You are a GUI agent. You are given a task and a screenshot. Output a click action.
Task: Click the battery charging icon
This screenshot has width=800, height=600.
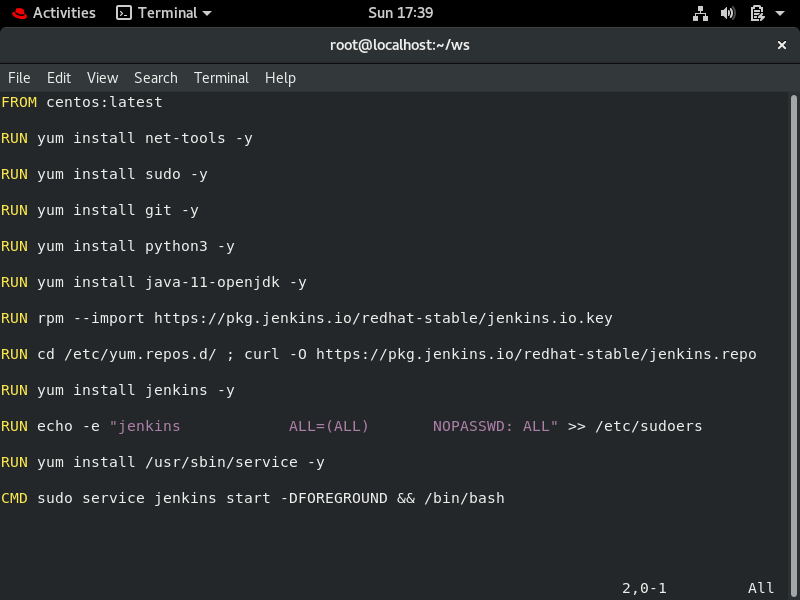click(x=757, y=13)
